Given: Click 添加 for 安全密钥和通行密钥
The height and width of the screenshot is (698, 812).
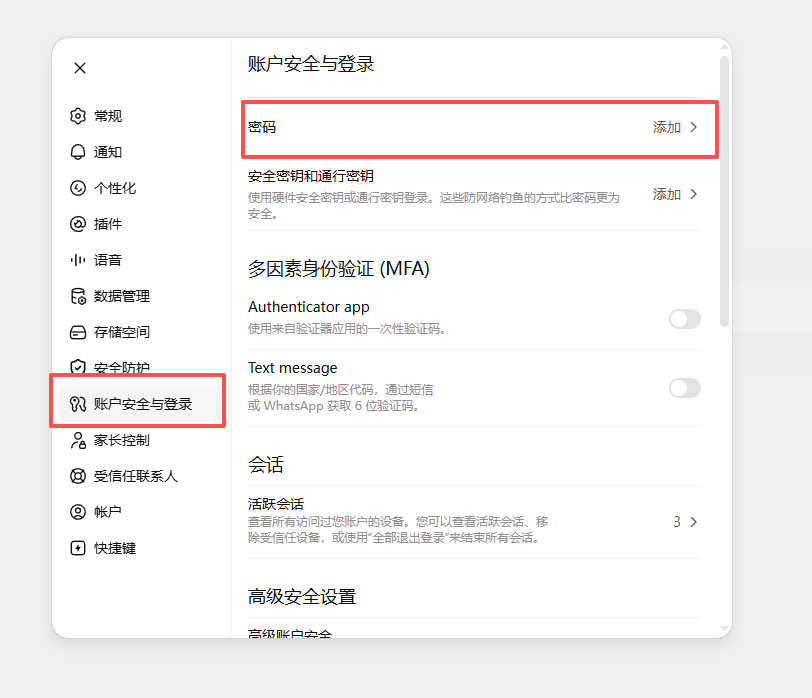Looking at the screenshot, I should point(666,194).
